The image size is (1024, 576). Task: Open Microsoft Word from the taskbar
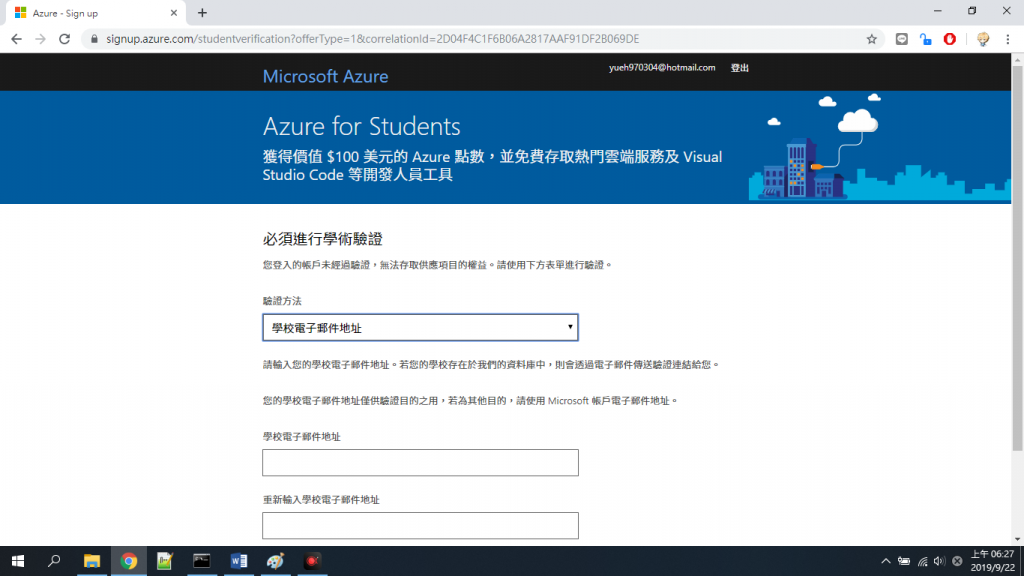tap(238, 561)
